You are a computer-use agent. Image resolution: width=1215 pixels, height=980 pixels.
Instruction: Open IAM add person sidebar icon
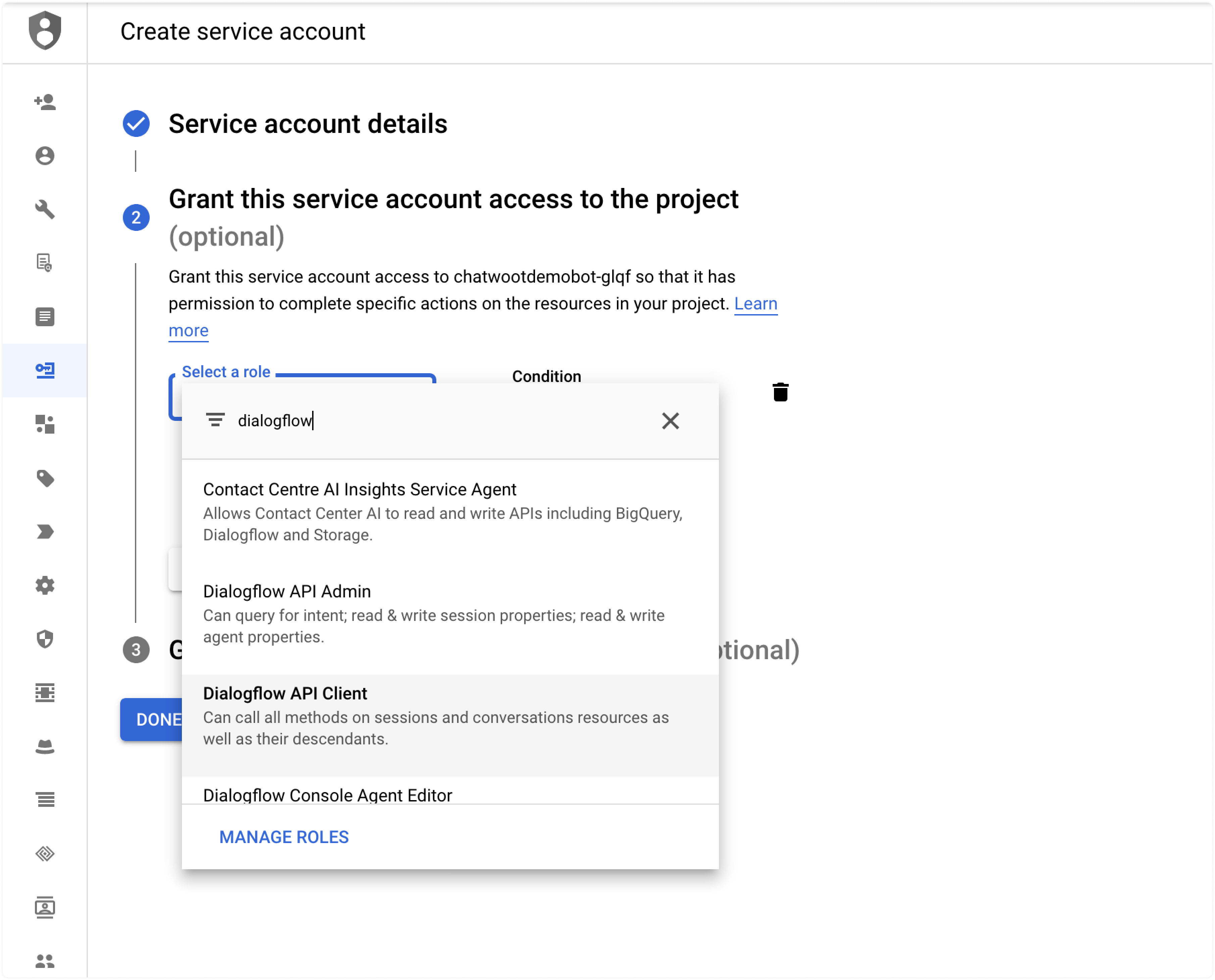pyautogui.click(x=45, y=102)
